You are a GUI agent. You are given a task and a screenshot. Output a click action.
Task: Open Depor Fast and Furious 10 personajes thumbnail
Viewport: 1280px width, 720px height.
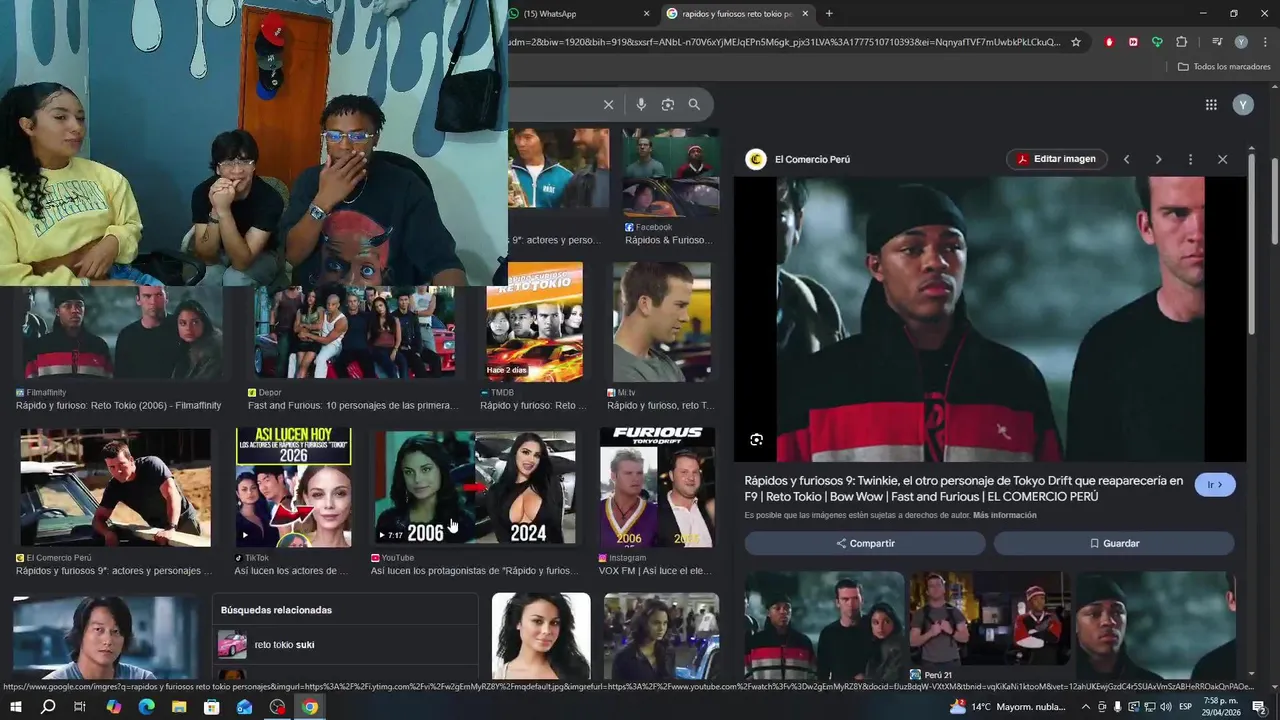[x=354, y=332]
